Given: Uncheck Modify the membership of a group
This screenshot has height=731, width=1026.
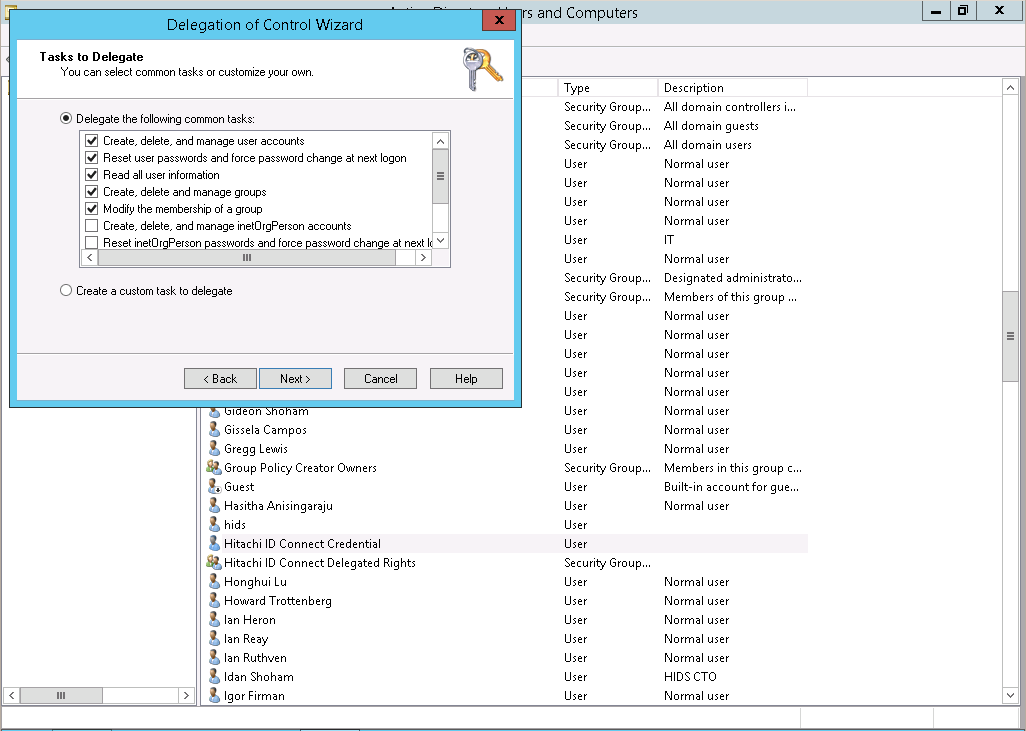Looking at the screenshot, I should pyautogui.click(x=92, y=209).
